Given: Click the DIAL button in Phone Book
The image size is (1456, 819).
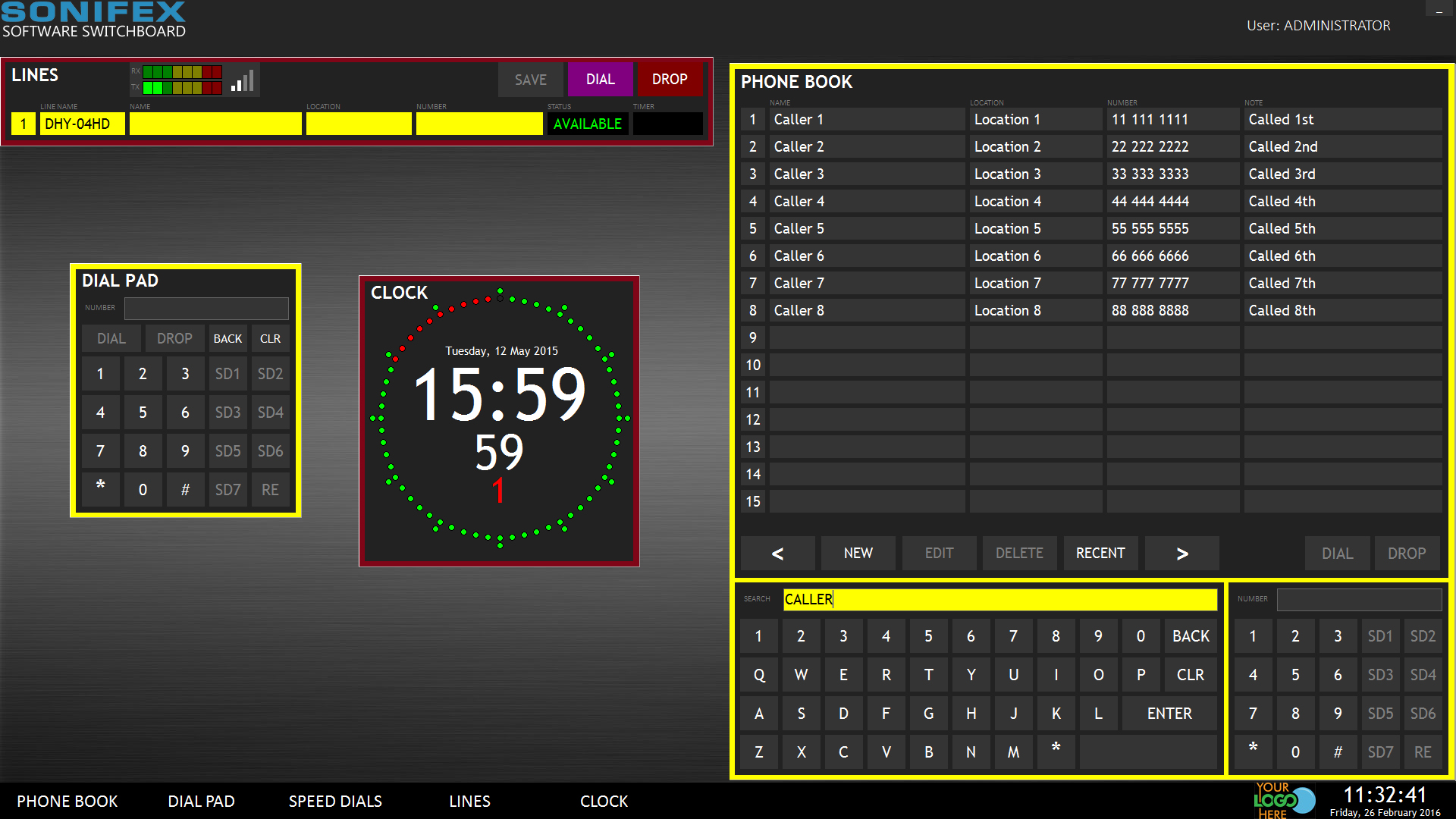Looking at the screenshot, I should [x=1337, y=553].
